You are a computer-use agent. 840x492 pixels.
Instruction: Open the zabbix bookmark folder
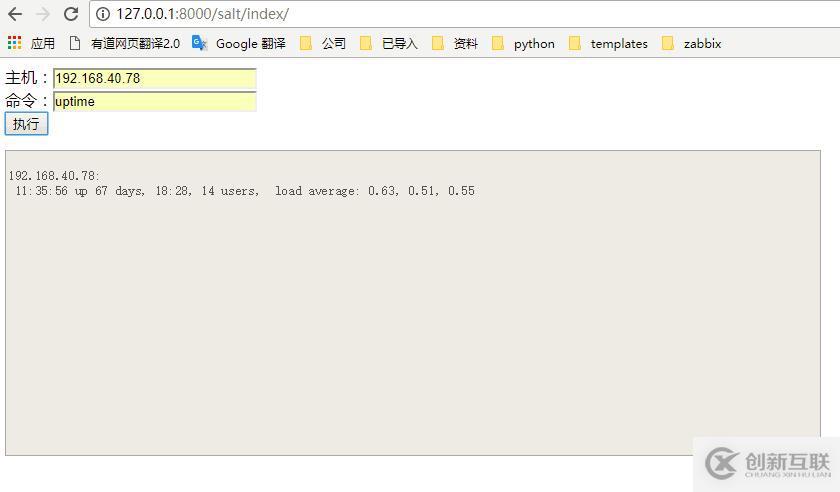click(691, 43)
